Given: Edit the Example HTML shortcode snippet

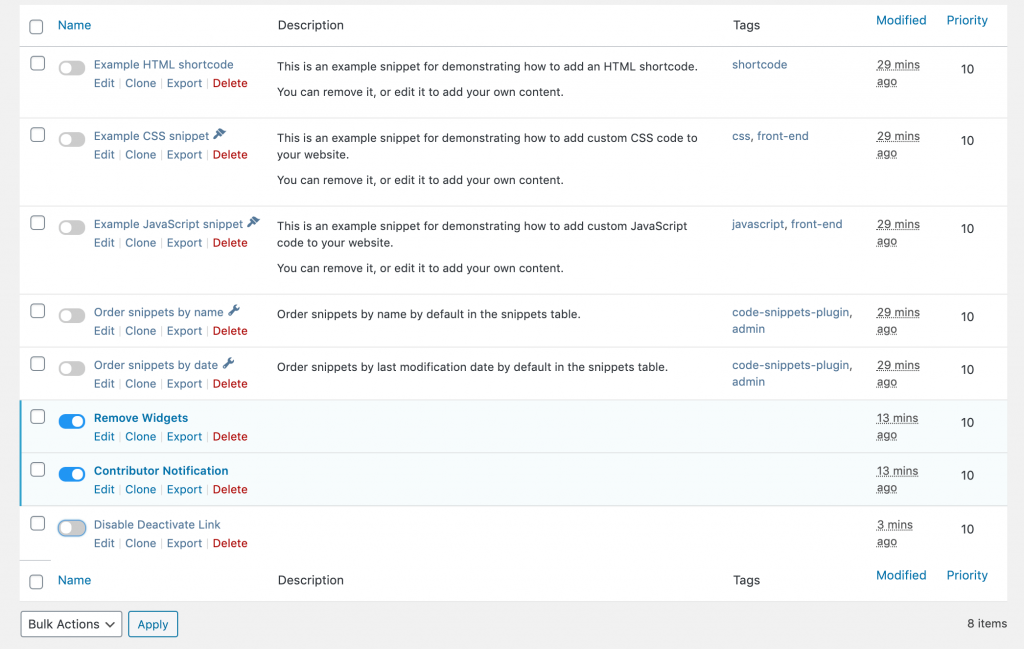Looking at the screenshot, I should [104, 83].
